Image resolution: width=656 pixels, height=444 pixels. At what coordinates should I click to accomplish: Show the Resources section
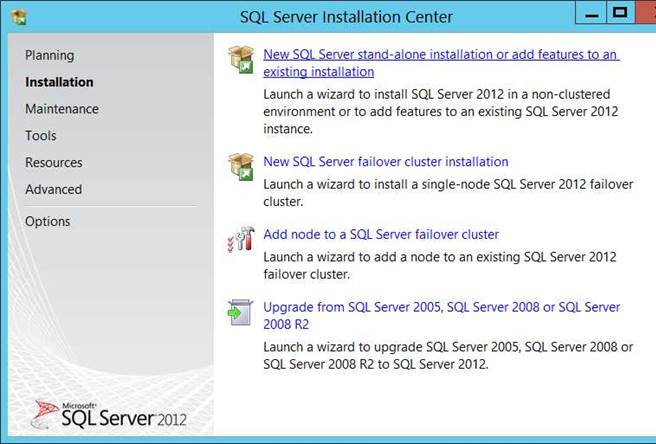coord(54,162)
